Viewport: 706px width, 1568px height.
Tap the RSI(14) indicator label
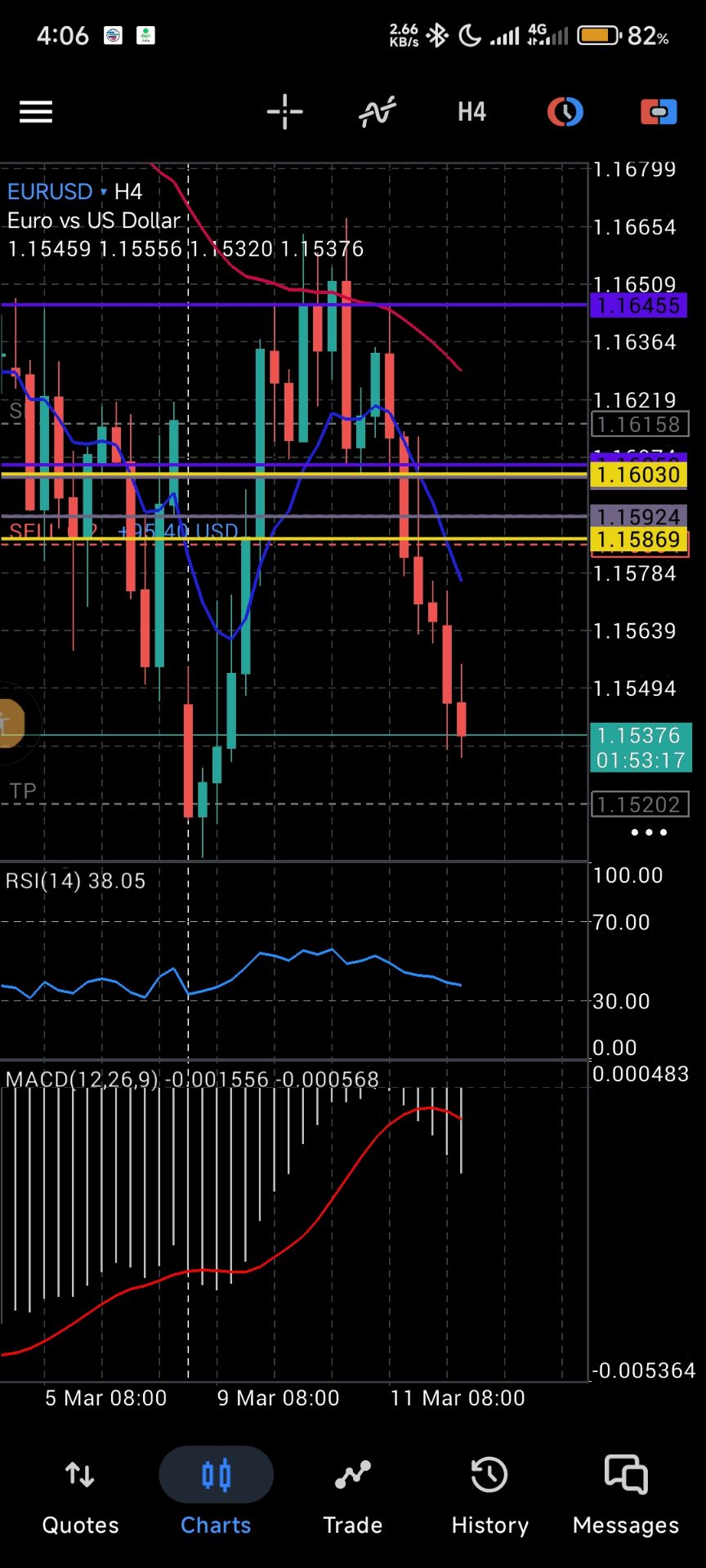coord(75,881)
